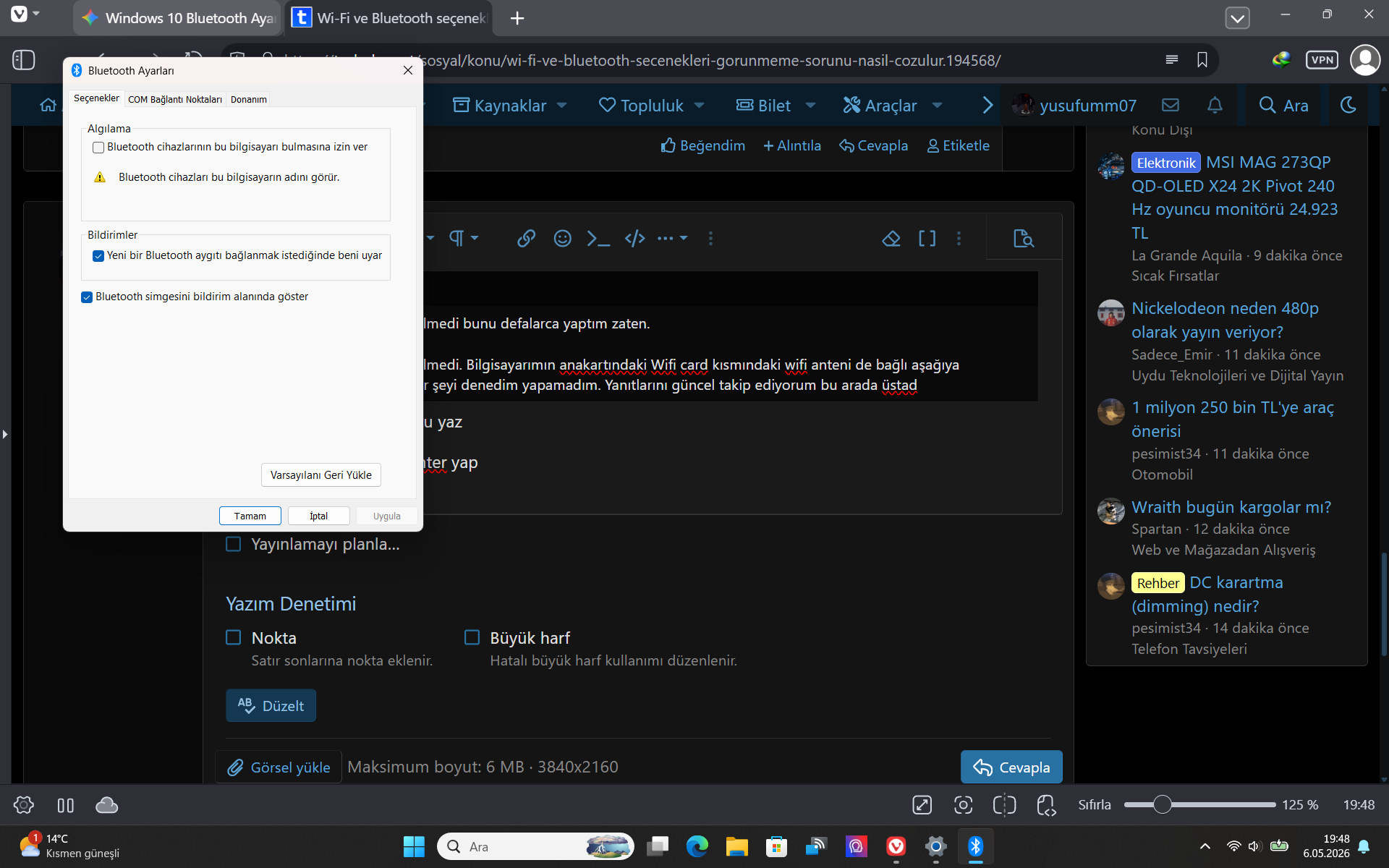Open File Explorer from the taskbar
Image resolution: width=1389 pixels, height=868 pixels.
point(736,846)
